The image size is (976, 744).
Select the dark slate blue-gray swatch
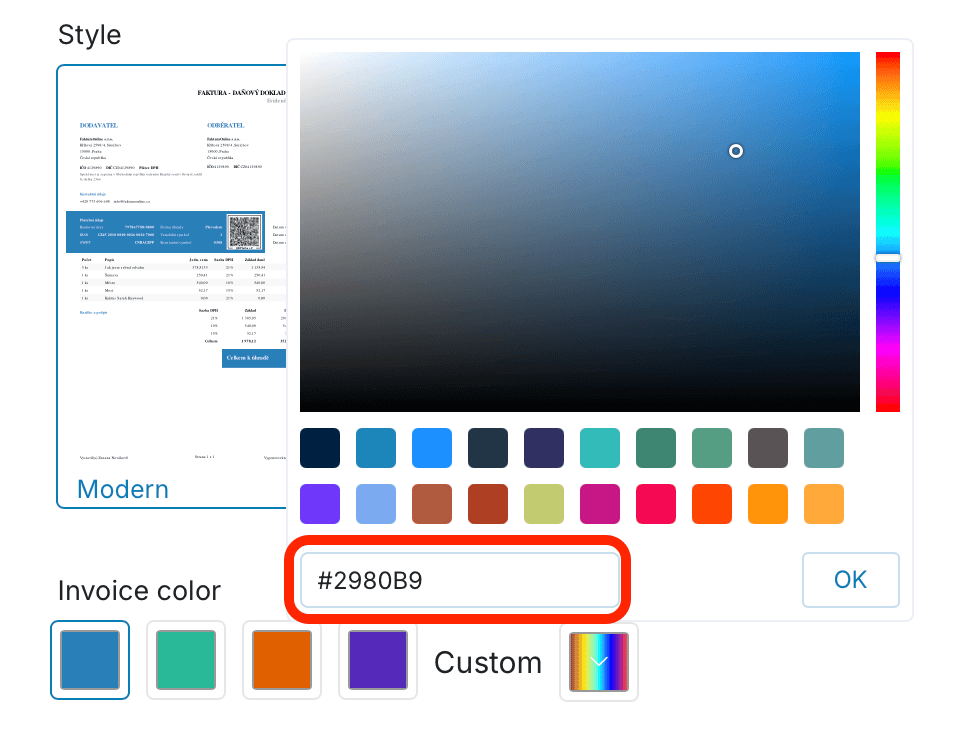pyautogui.click(x=488, y=448)
